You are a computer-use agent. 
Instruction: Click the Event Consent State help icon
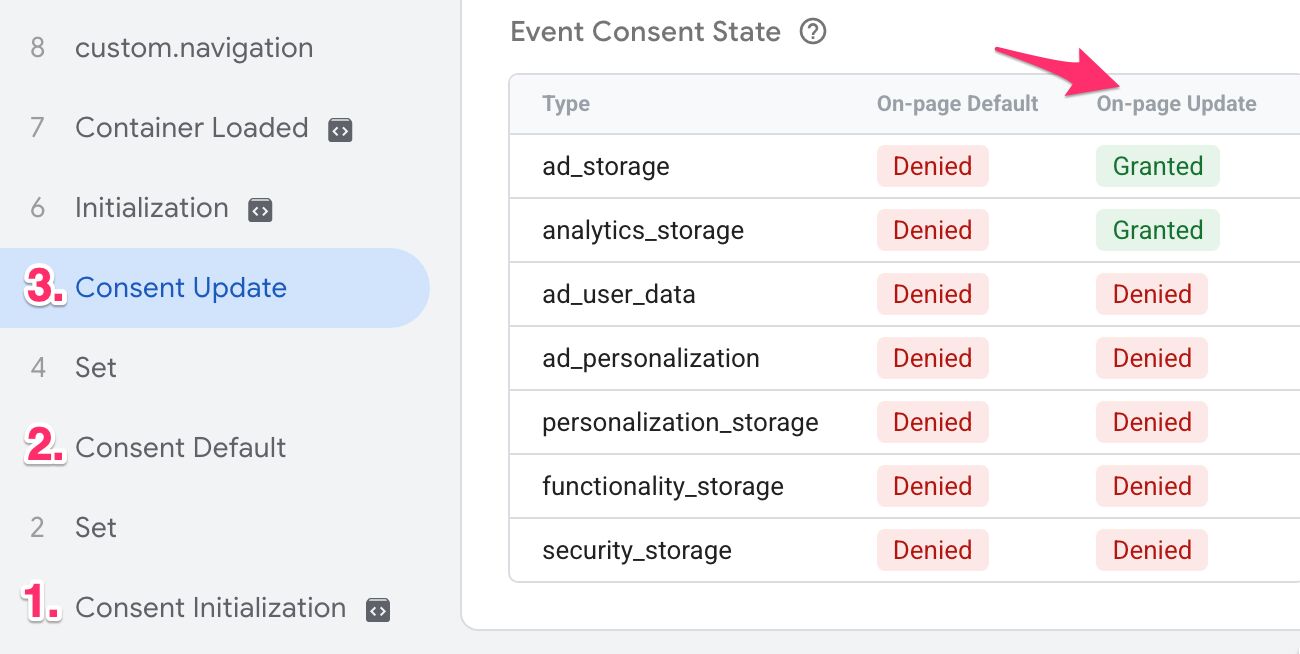pos(813,32)
